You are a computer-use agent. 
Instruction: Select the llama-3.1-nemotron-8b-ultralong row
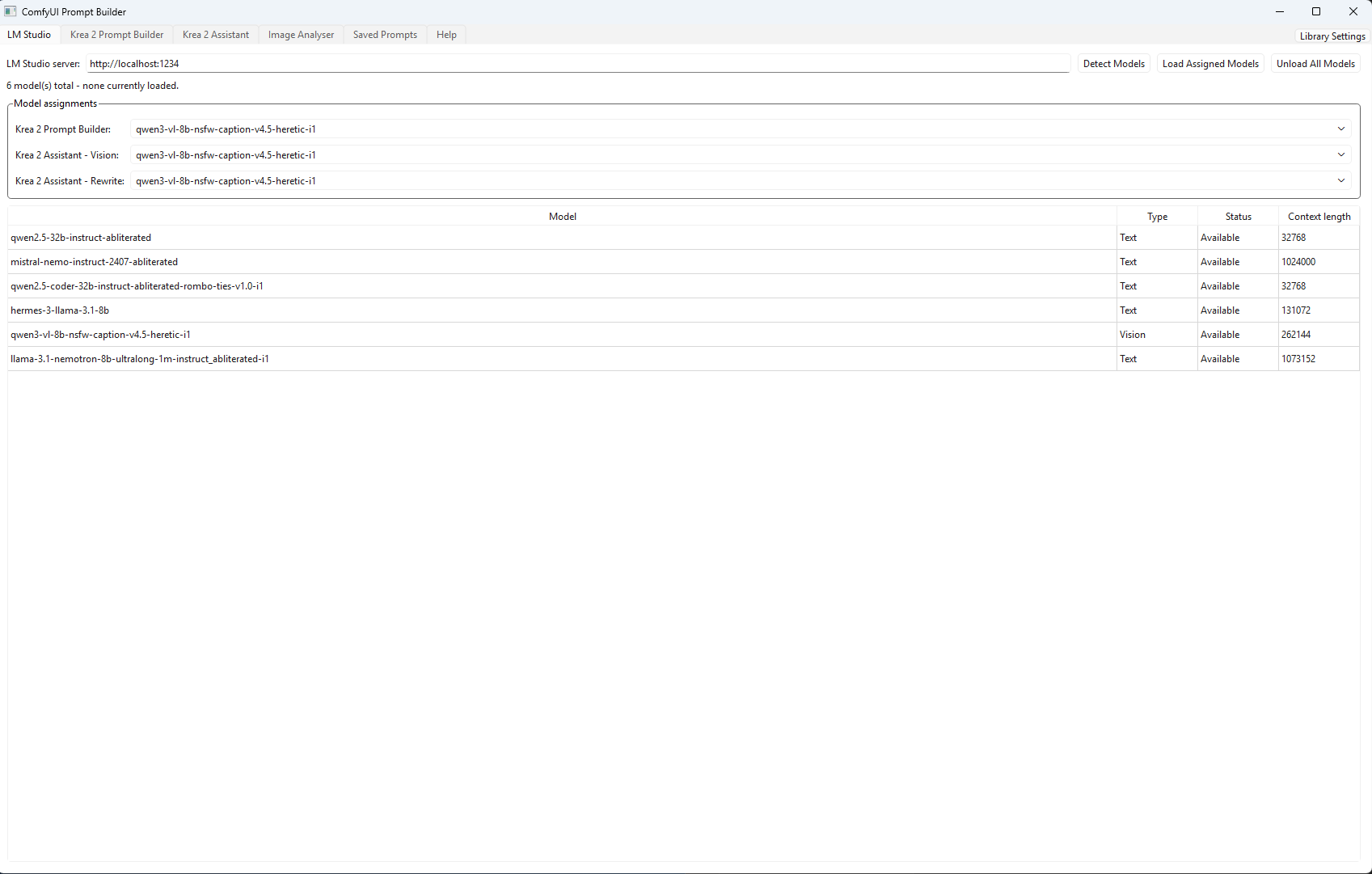point(683,359)
